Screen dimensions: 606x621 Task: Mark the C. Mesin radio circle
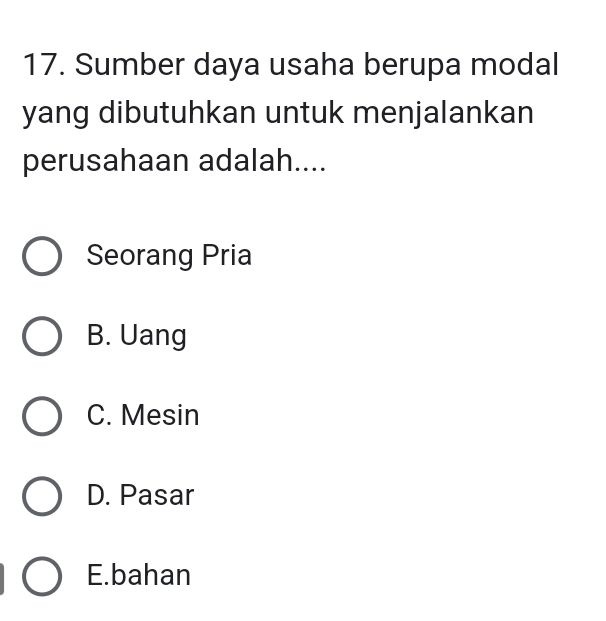tap(42, 416)
